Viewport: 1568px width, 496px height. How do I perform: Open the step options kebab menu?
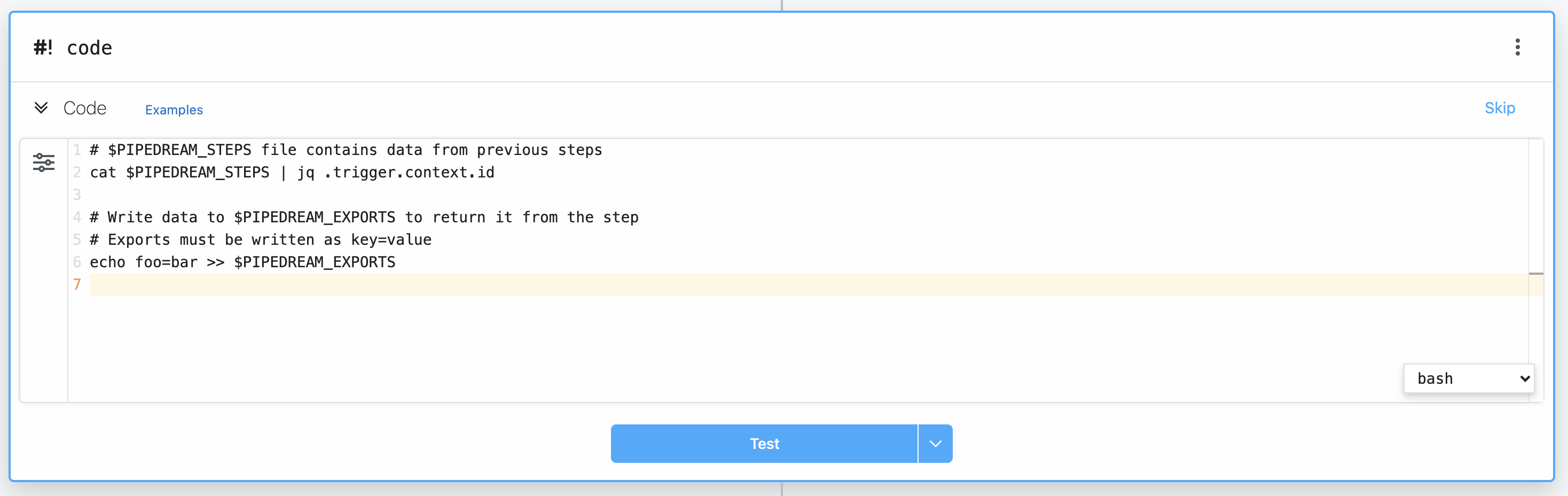click(x=1518, y=48)
